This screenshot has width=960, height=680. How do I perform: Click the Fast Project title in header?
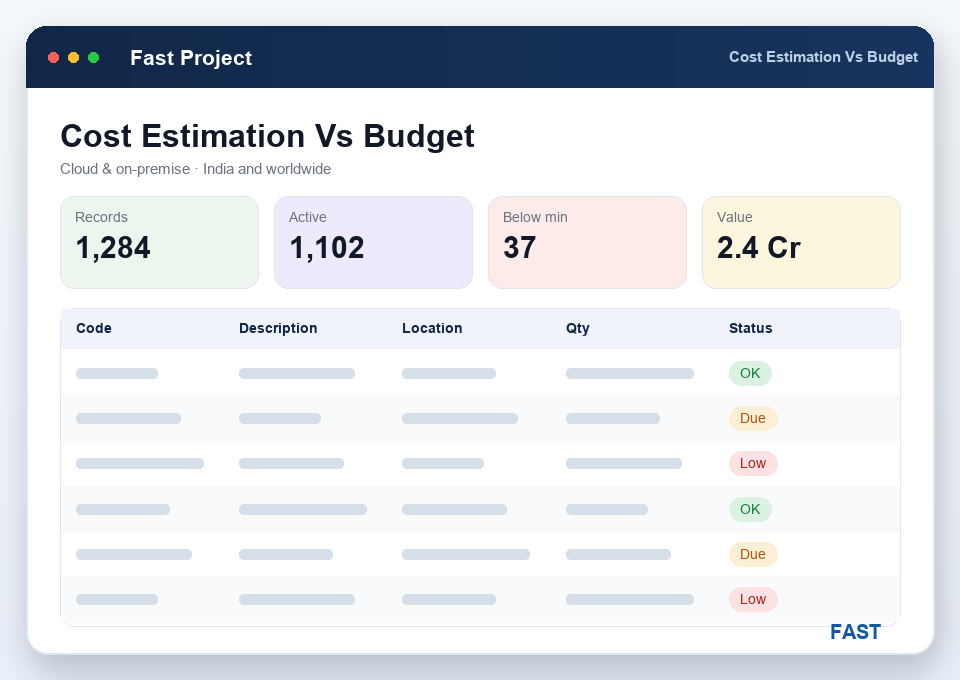pyautogui.click(x=191, y=58)
